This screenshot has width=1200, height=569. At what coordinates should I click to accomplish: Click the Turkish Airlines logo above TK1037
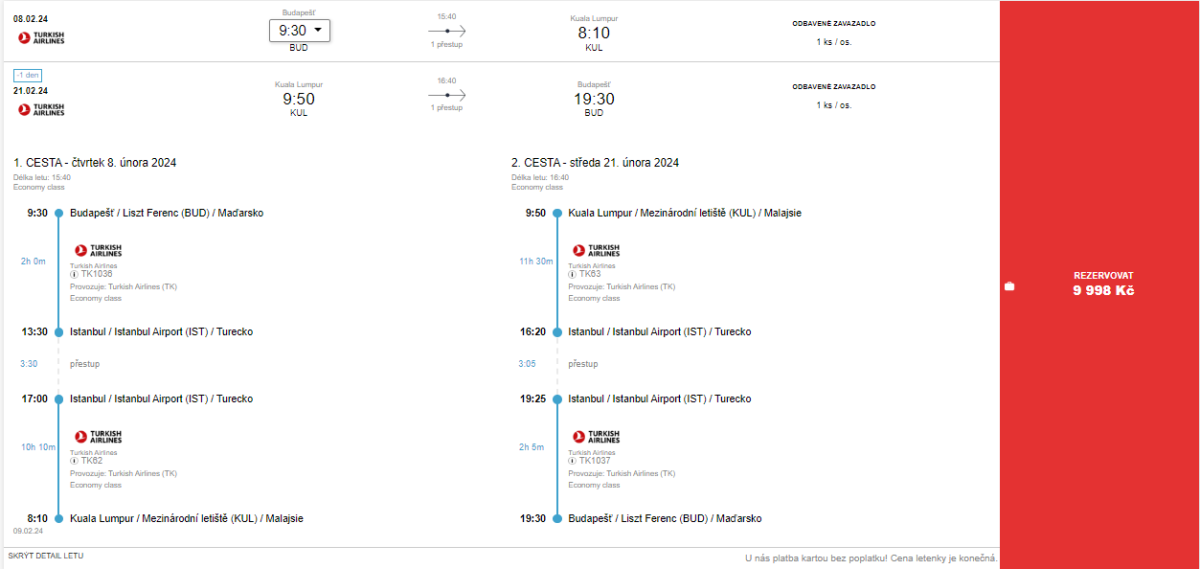(x=596, y=437)
